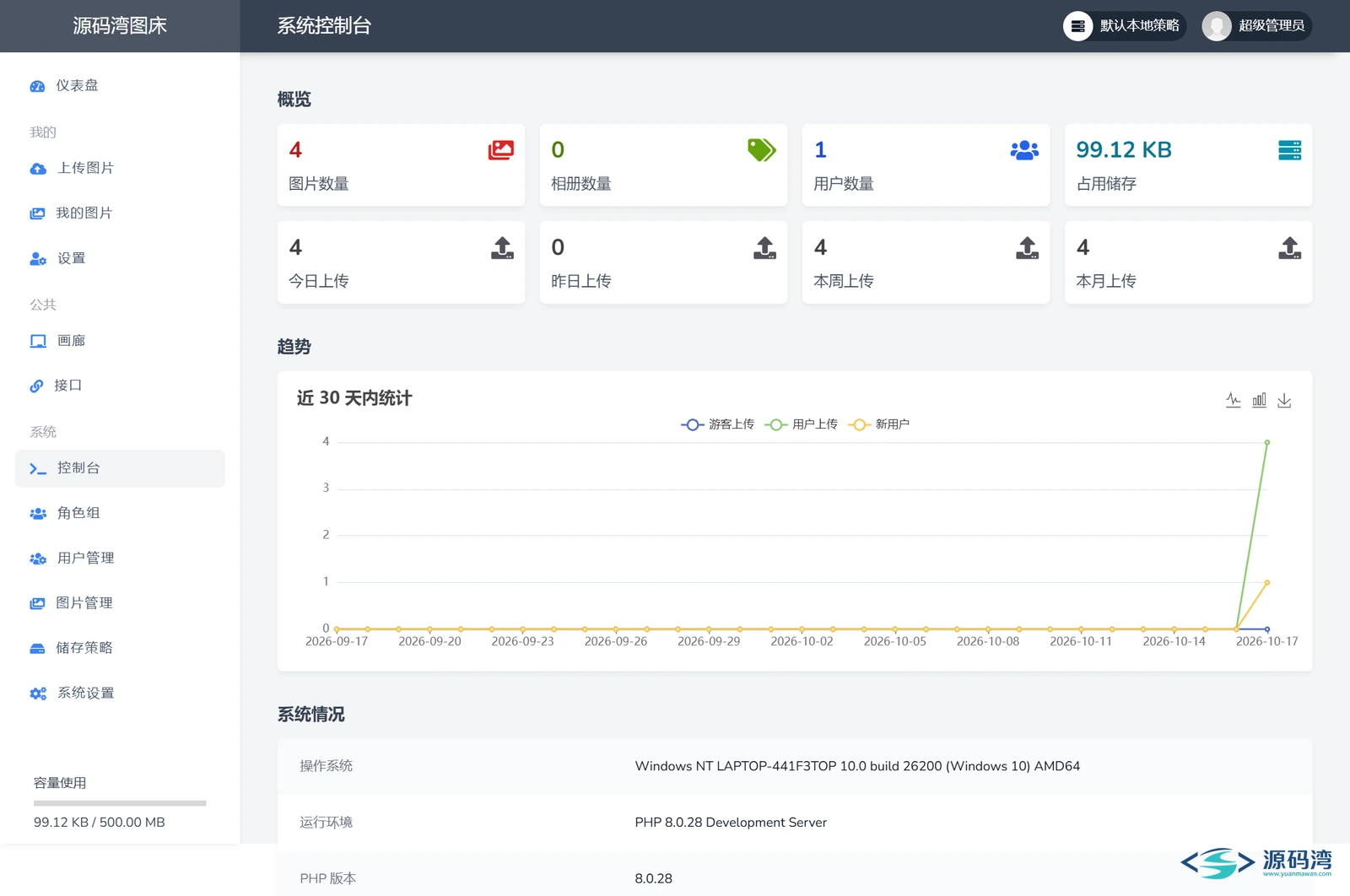Click the 默认本地策略 strategy button
This screenshot has height=896, width=1350.
point(1124,26)
